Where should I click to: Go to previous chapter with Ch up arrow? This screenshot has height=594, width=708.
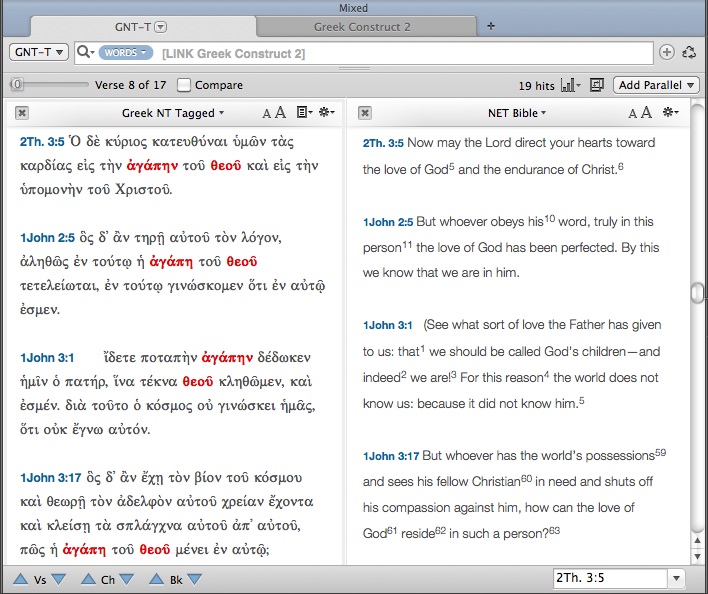(x=88, y=578)
